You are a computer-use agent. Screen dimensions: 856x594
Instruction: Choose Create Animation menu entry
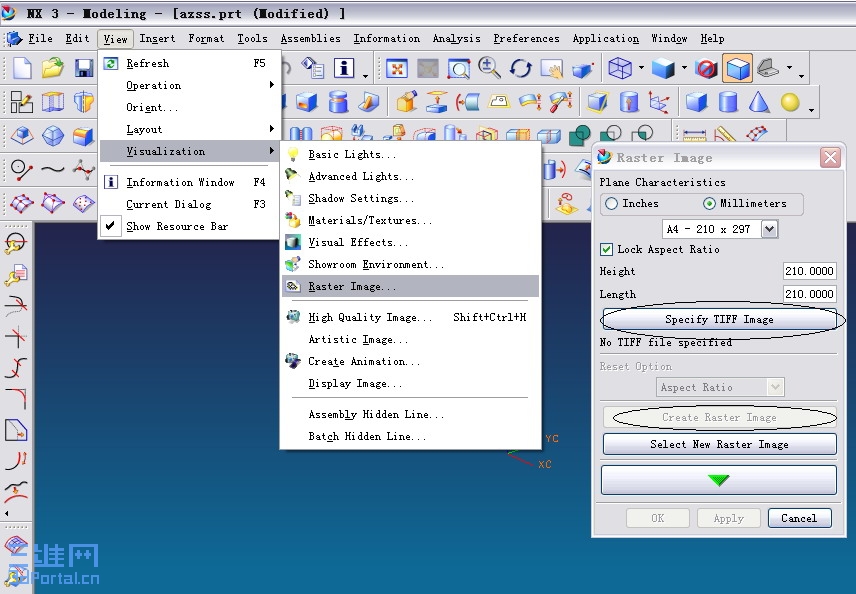(411, 361)
